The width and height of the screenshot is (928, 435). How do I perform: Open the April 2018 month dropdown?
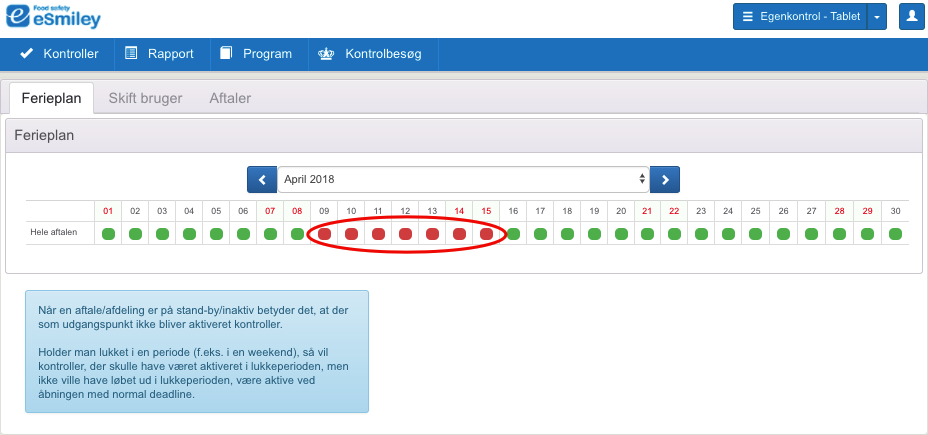(x=463, y=180)
